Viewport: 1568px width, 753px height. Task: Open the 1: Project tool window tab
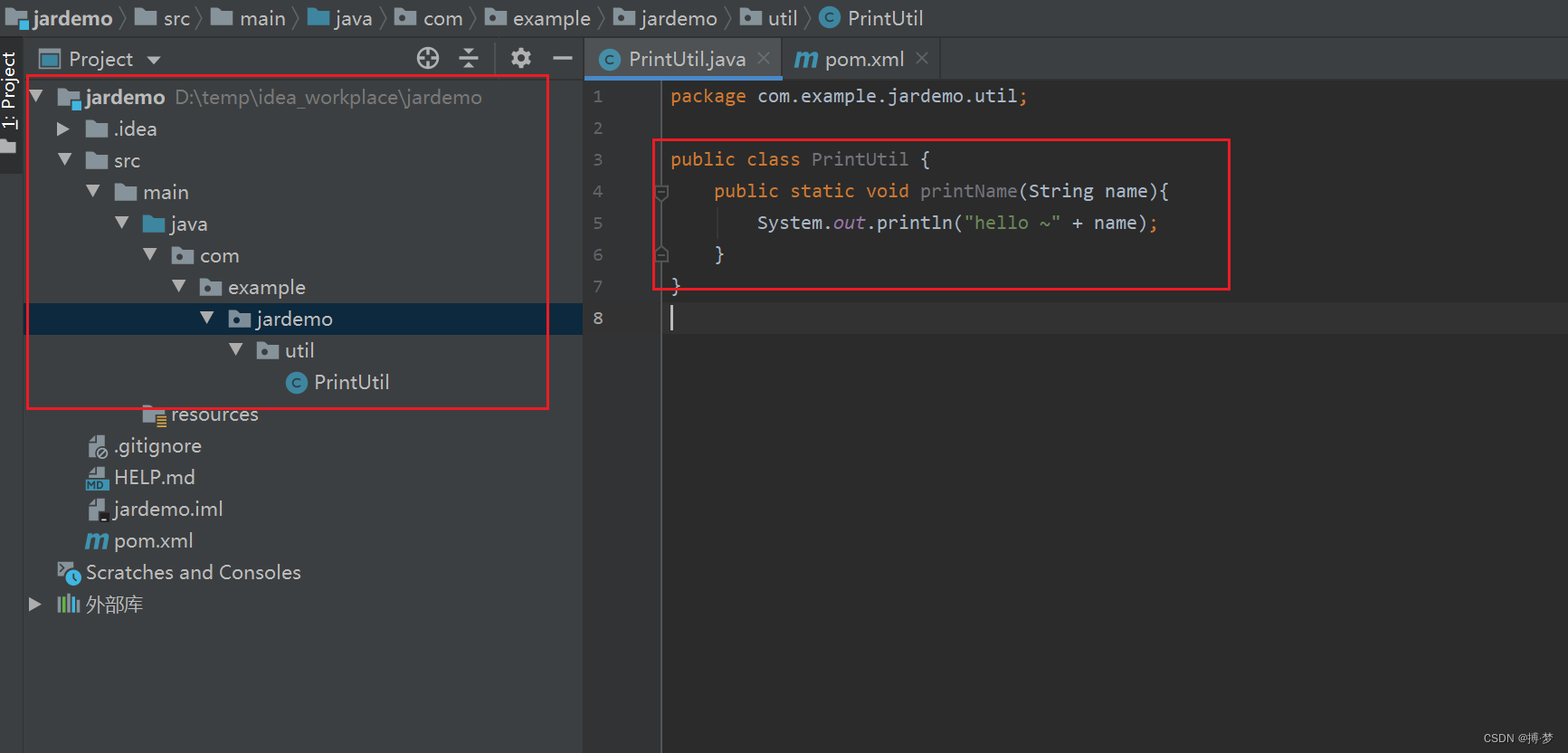tap(9, 91)
